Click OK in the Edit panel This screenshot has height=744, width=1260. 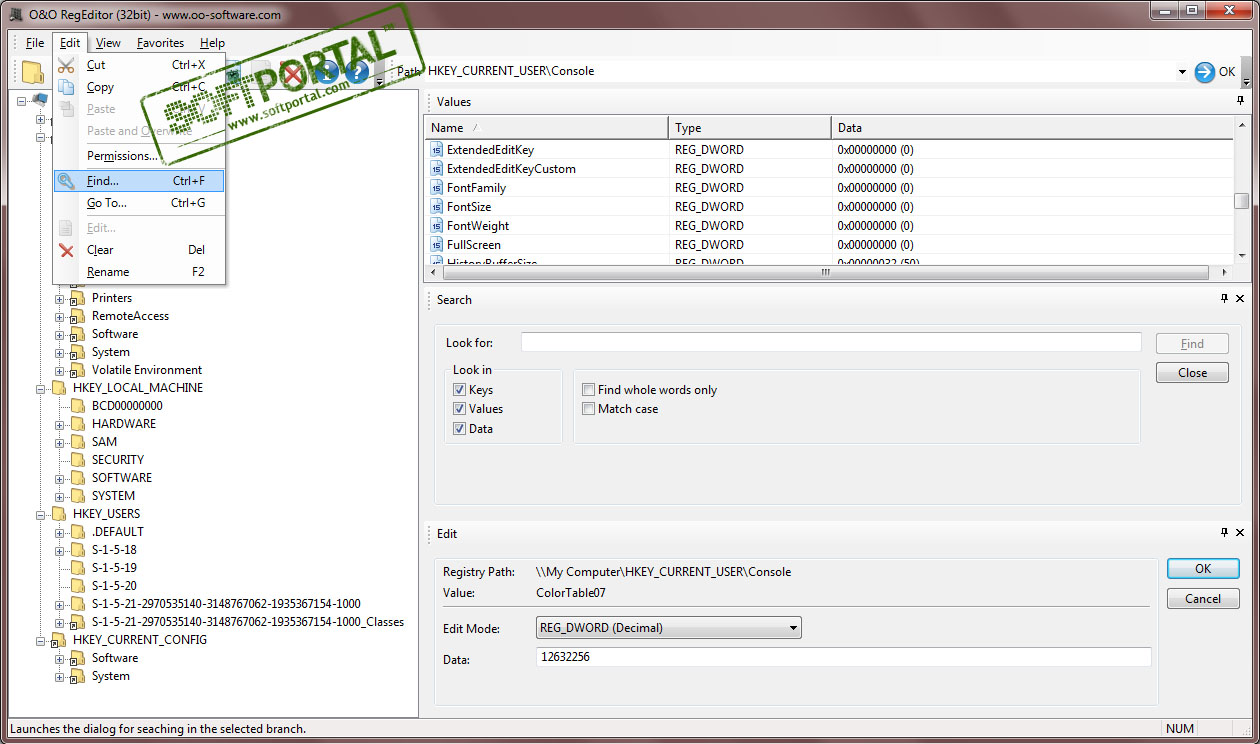1203,568
